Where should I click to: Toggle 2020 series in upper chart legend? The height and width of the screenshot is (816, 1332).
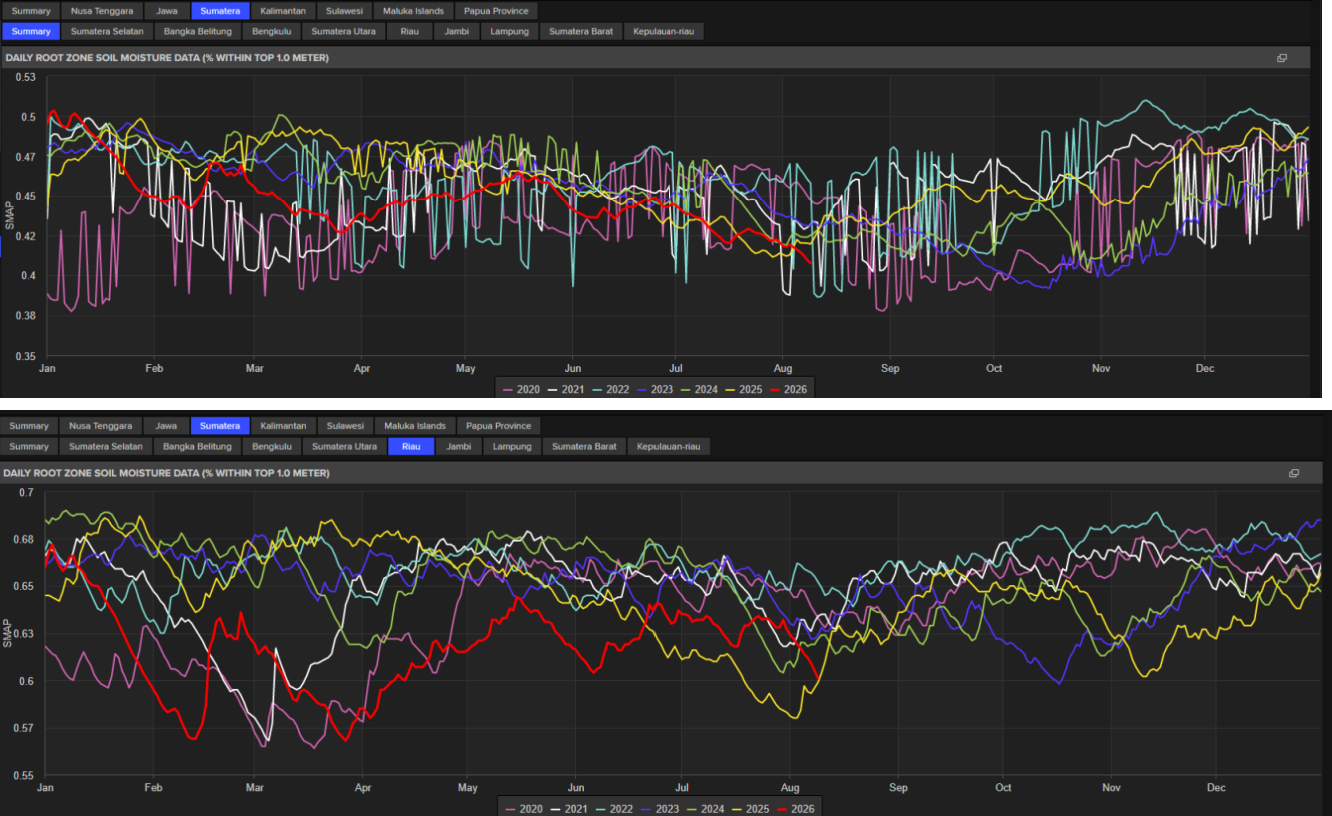click(521, 389)
